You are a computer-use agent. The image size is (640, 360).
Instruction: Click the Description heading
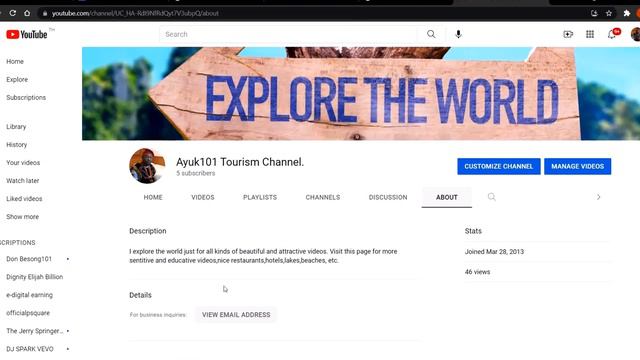(148, 231)
